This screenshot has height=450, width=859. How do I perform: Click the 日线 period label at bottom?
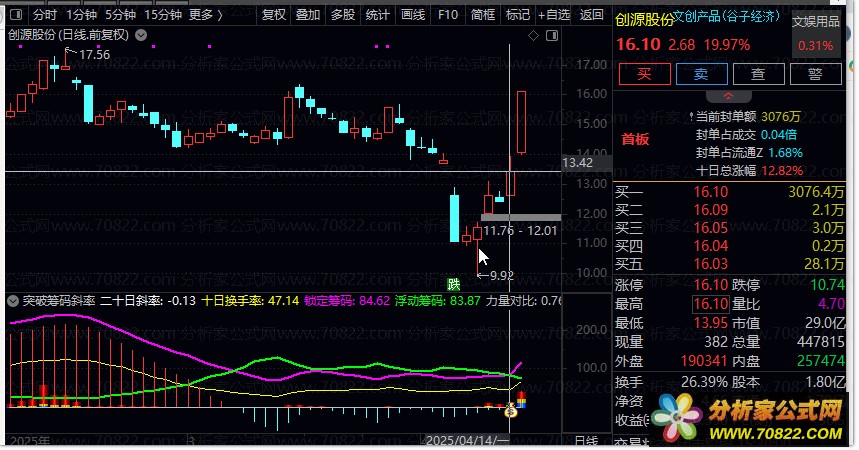click(x=586, y=440)
